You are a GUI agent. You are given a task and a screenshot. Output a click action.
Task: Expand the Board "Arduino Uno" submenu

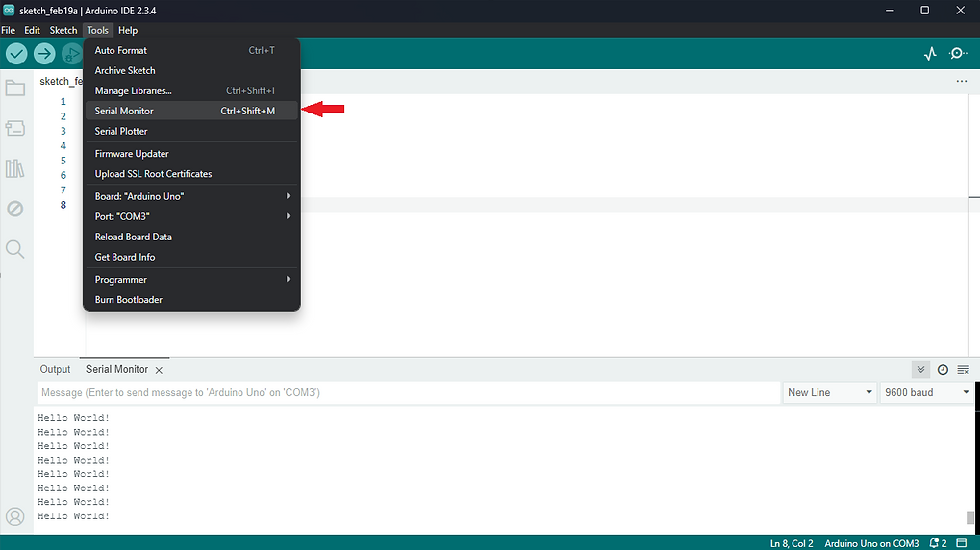[x=191, y=196]
